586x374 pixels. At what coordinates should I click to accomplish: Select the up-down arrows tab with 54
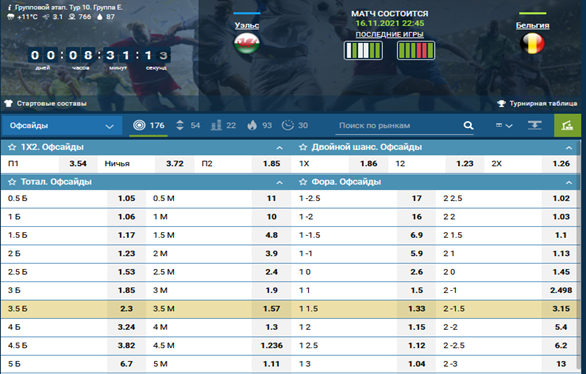(x=188, y=126)
